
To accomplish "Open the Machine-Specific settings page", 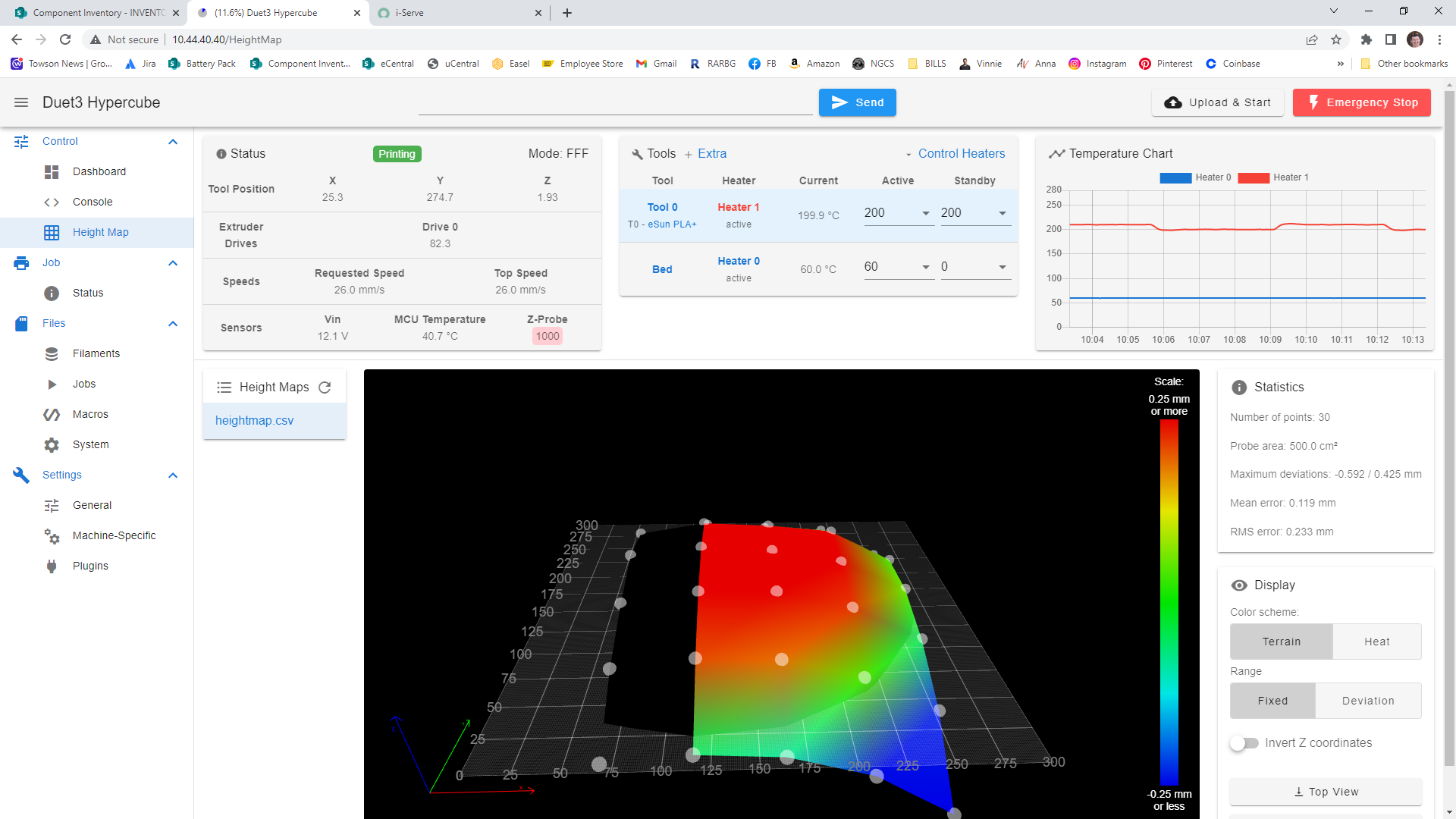I will [97, 536].
